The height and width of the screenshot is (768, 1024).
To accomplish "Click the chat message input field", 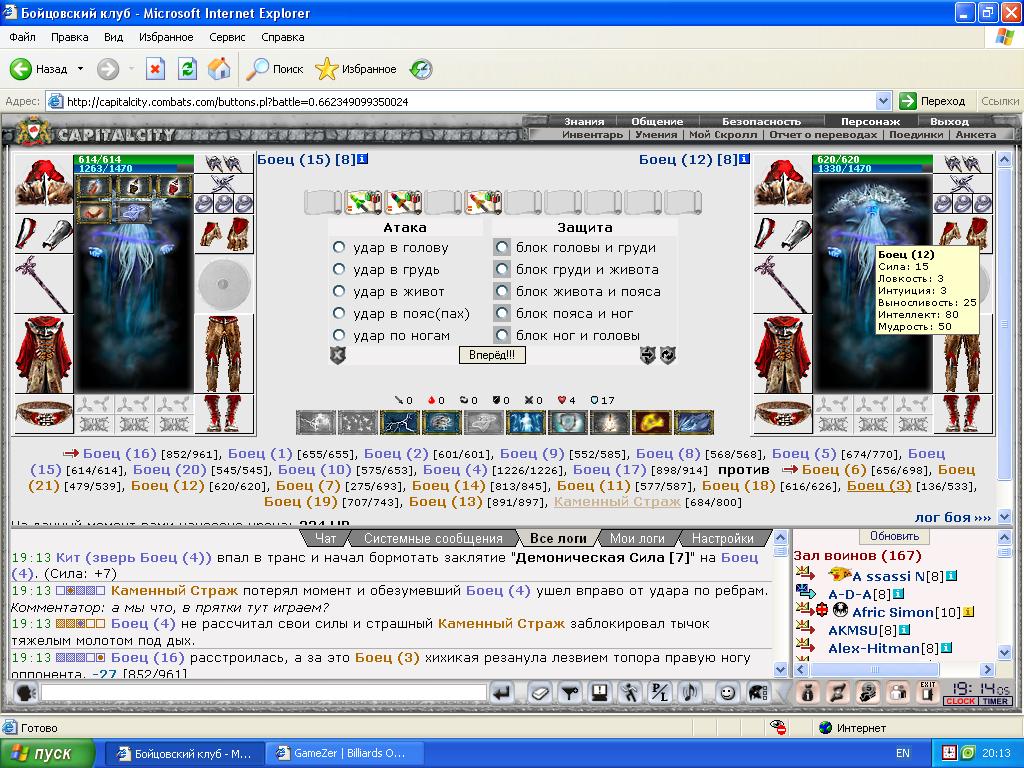I will point(264,693).
